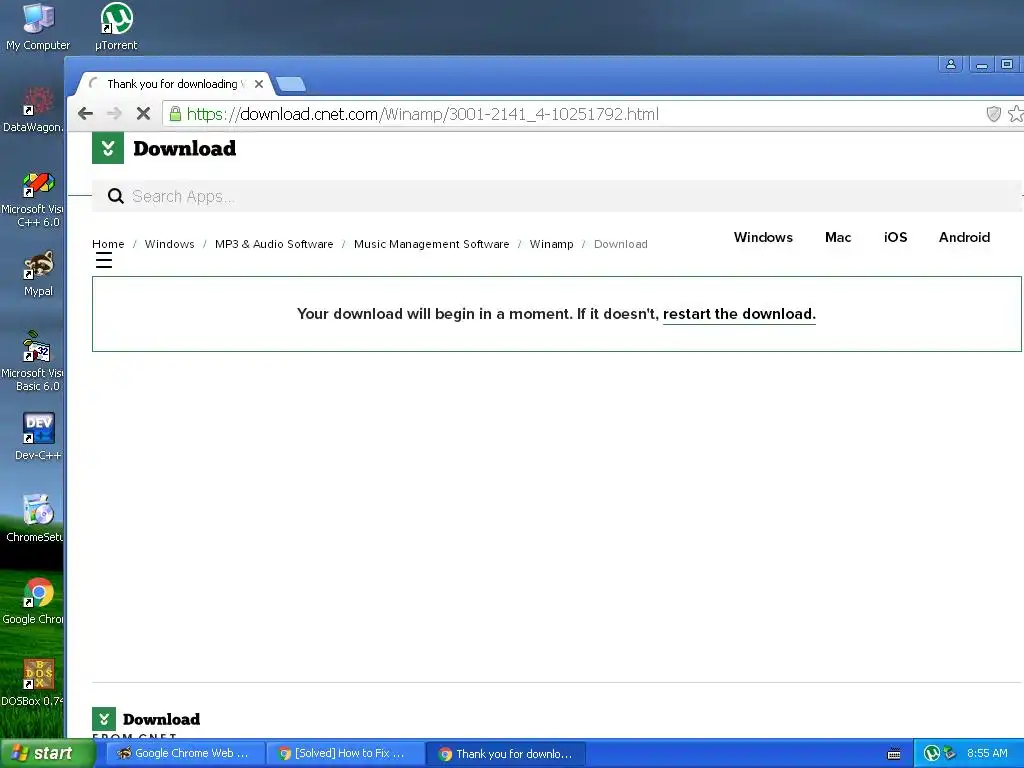Open Music Management Software breadcrumb
1024x768 pixels.
(431, 244)
